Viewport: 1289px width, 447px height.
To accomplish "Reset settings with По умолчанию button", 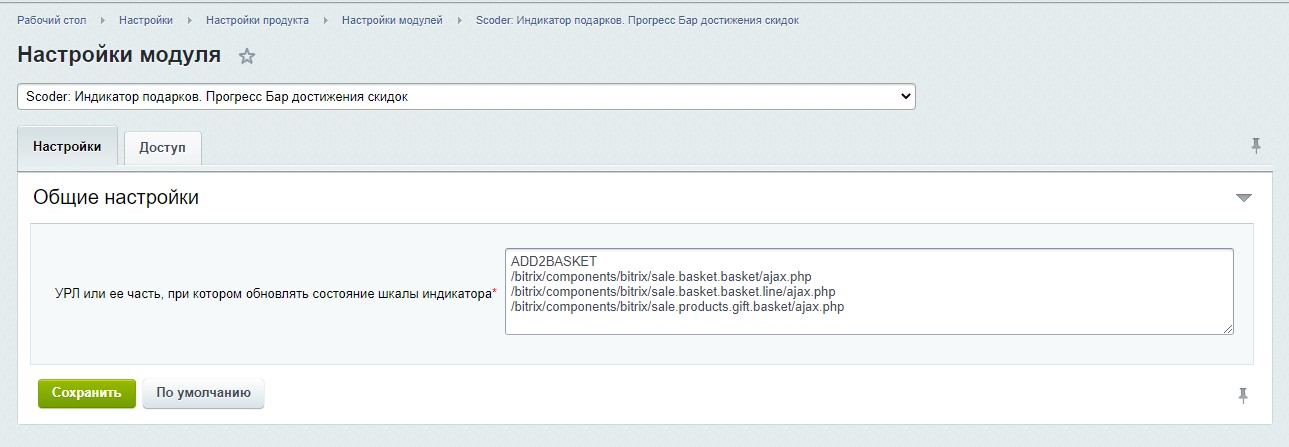I will click(x=203, y=393).
